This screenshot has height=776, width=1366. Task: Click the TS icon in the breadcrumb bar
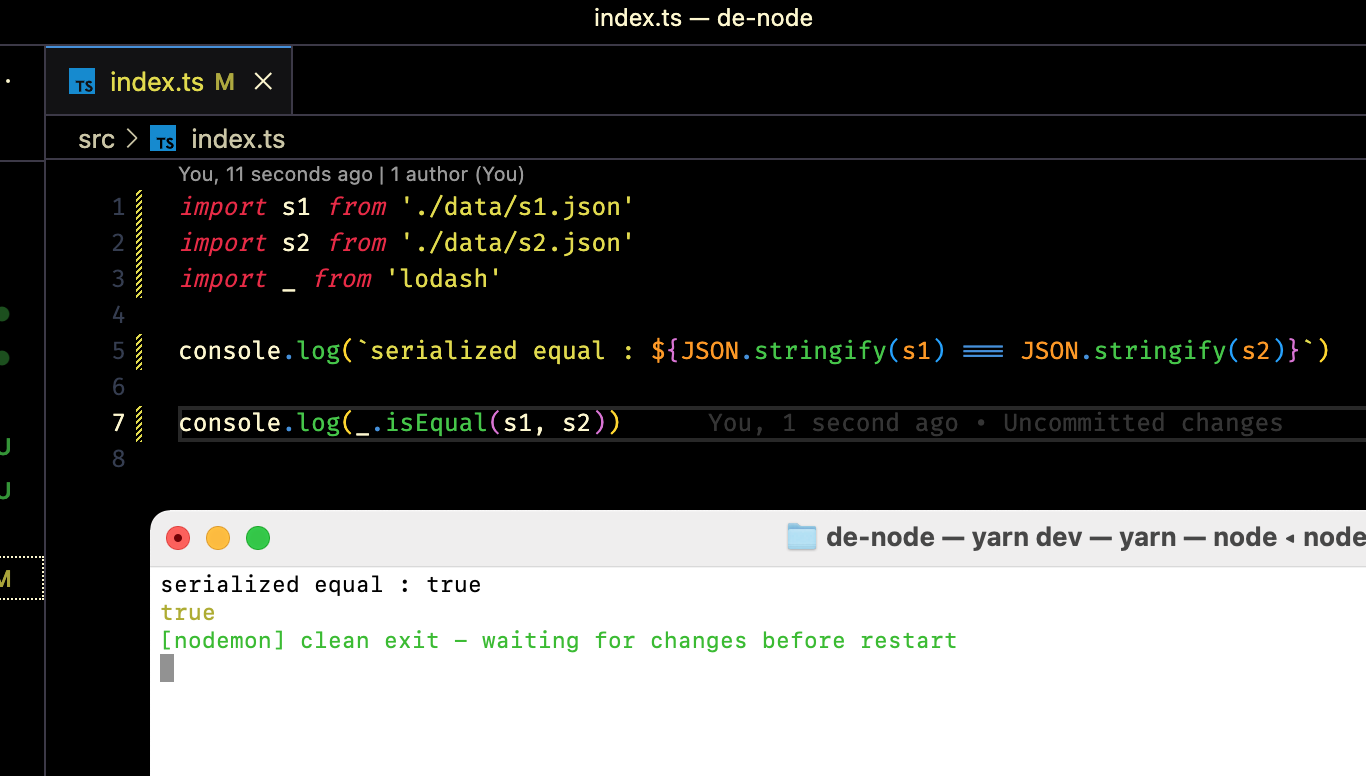[163, 139]
